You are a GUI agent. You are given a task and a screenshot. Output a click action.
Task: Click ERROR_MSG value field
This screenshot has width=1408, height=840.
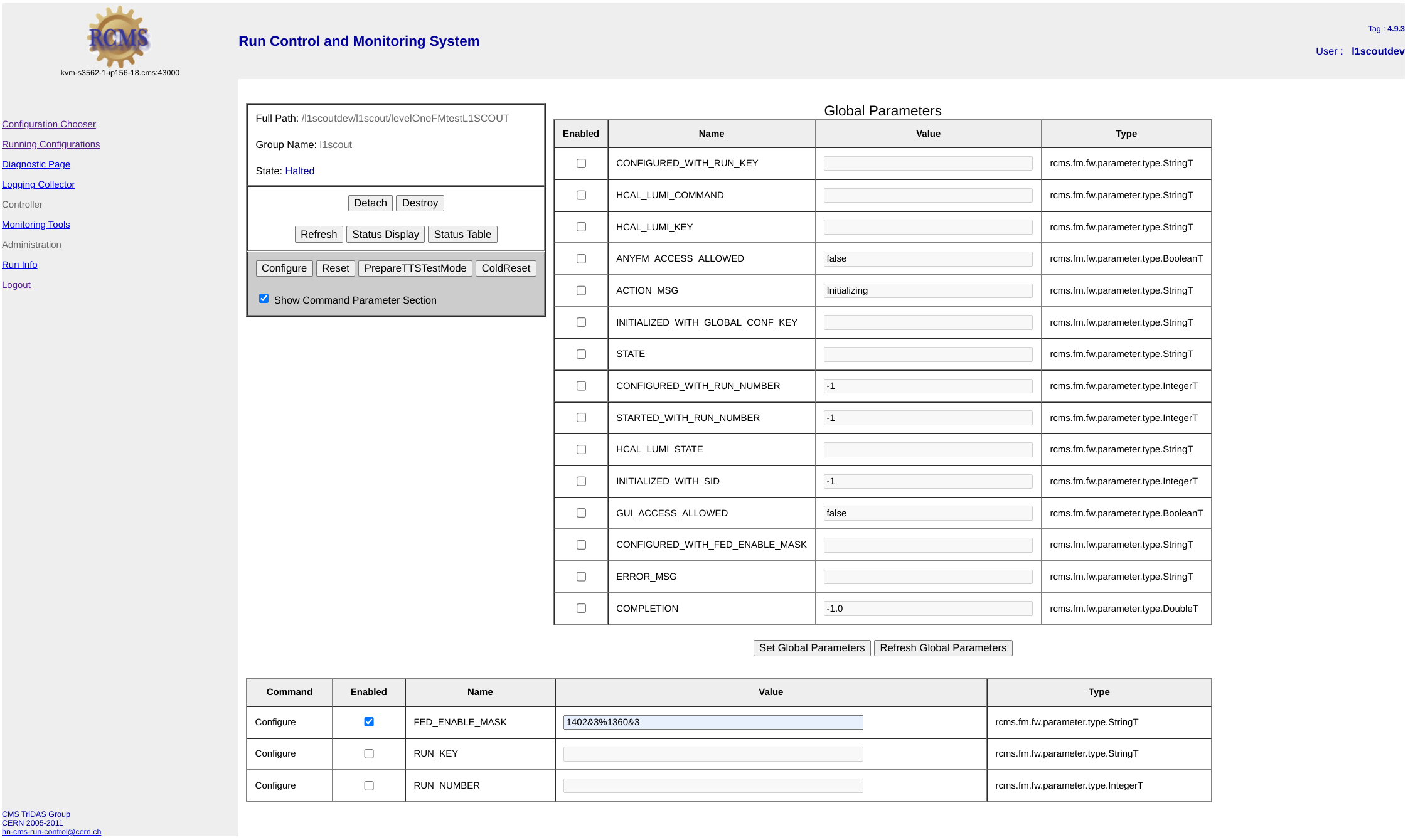pos(928,577)
